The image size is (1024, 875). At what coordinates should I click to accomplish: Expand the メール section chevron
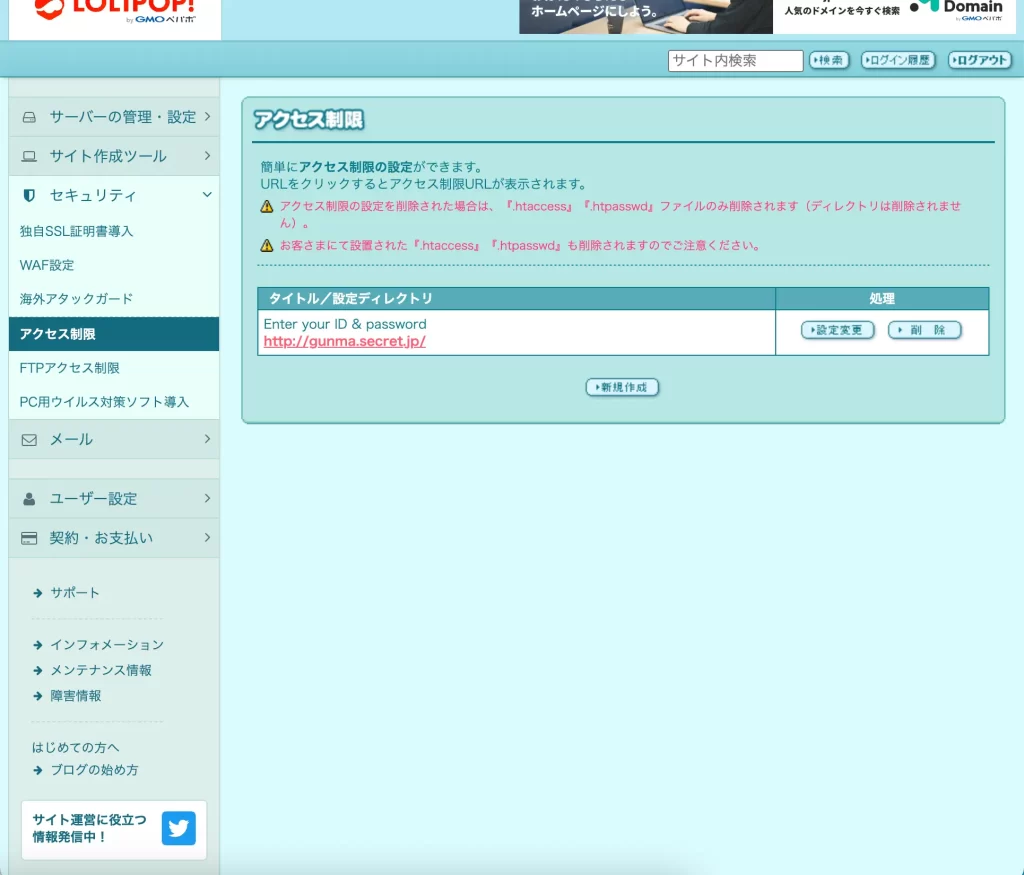click(207, 439)
